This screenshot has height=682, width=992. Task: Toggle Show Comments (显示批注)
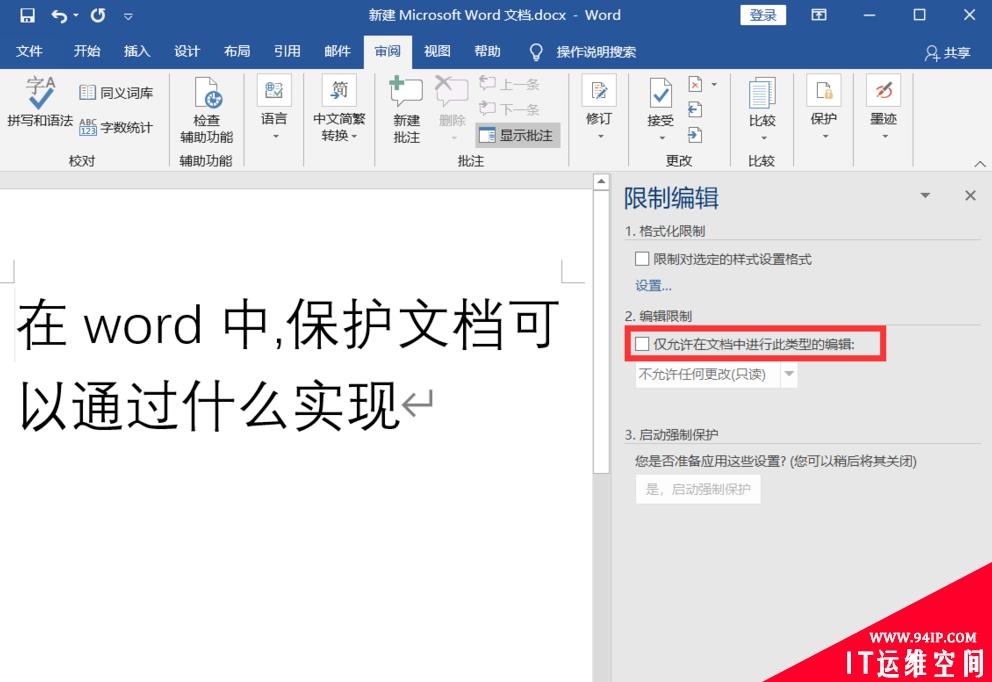point(517,135)
